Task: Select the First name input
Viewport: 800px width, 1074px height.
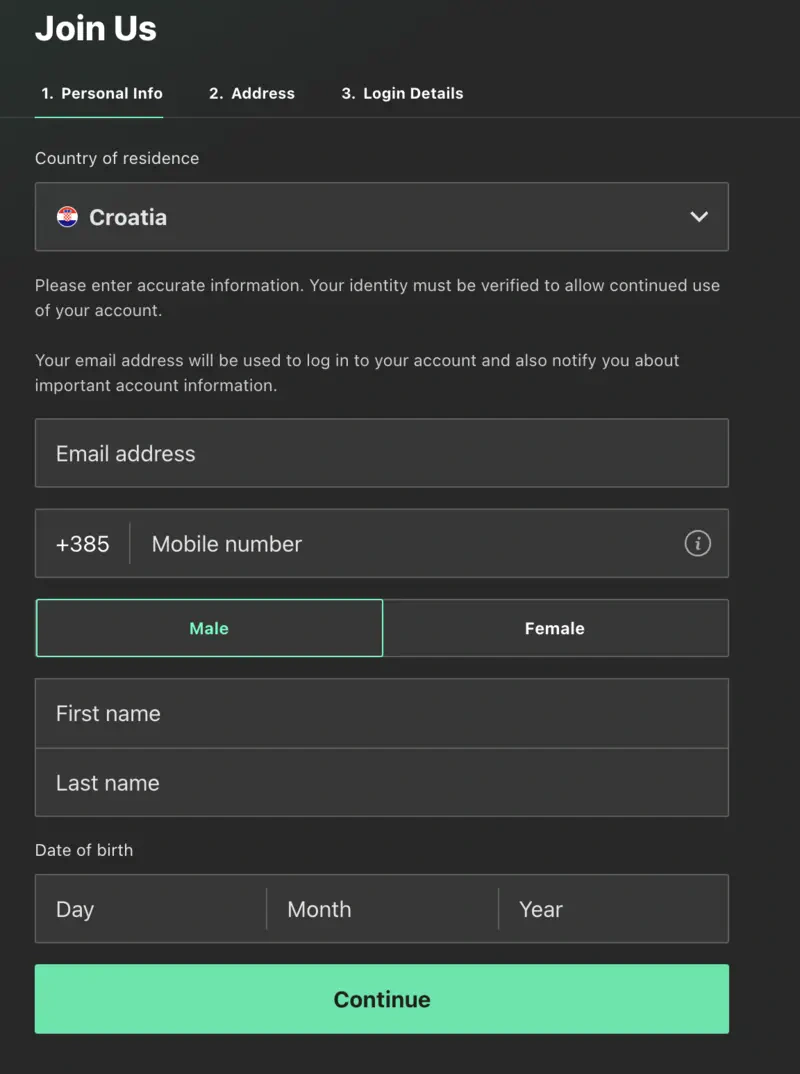Action: [x=381, y=713]
